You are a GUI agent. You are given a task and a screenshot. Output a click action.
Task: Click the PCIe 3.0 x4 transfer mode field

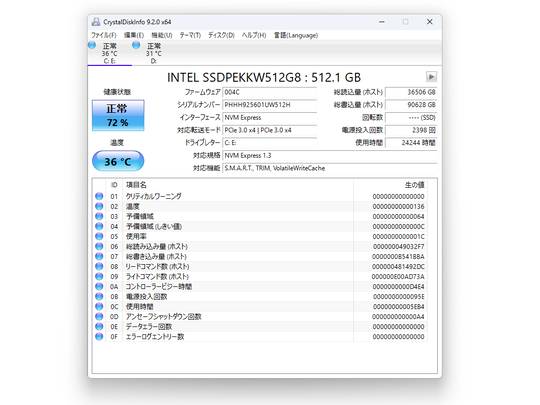coord(270,130)
